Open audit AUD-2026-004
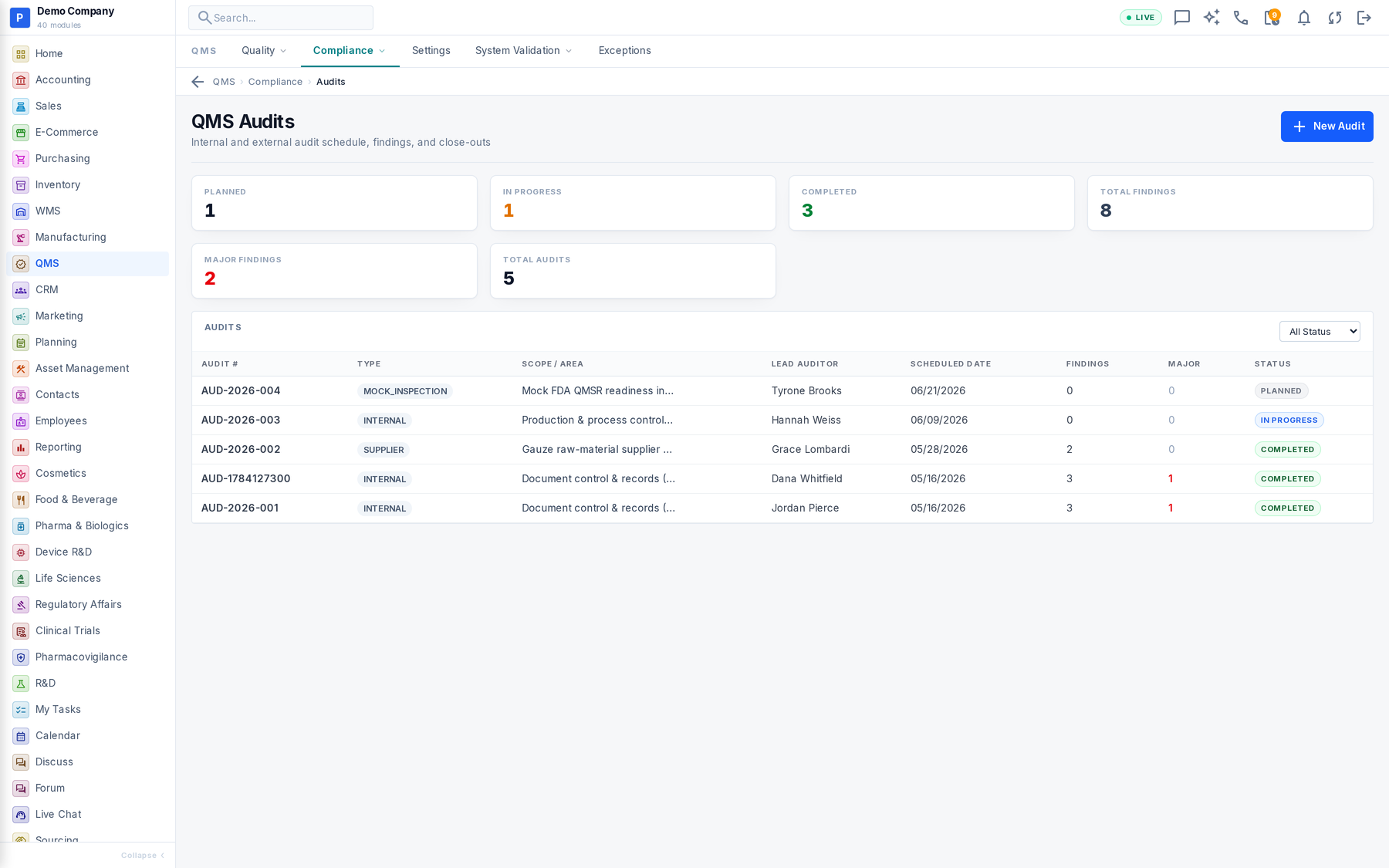This screenshot has height=868, width=1389. (x=241, y=391)
